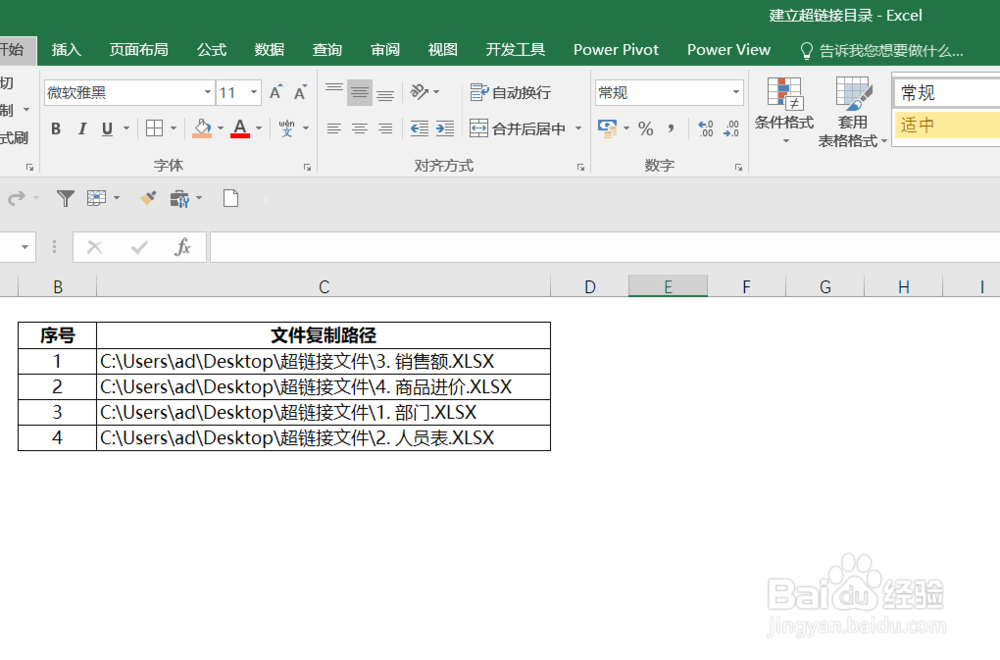Image resolution: width=1000 pixels, height=660 pixels.
Task: Click the redo arrow in quick toolbar
Action: point(17,198)
